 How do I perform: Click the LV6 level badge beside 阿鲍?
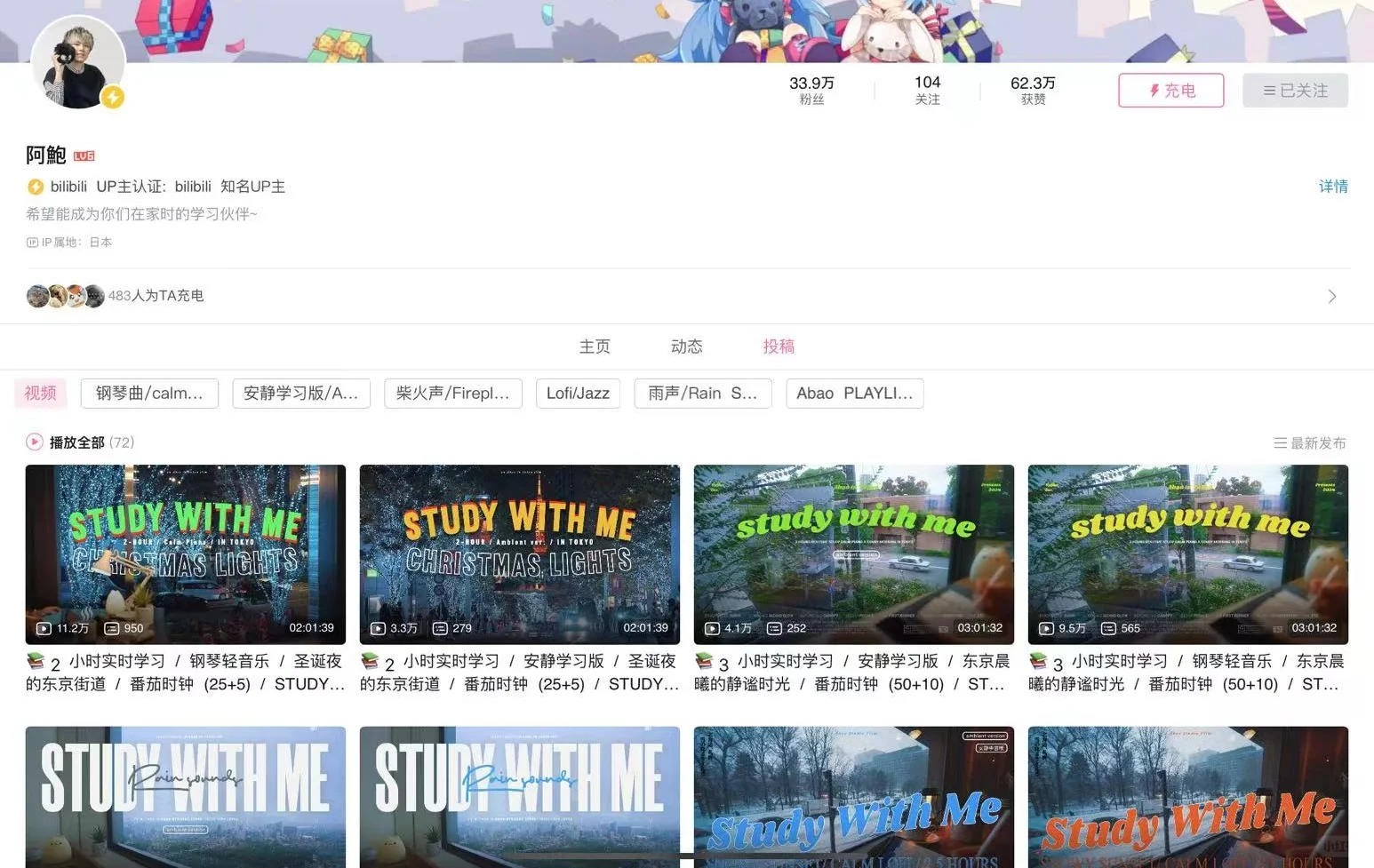click(84, 155)
